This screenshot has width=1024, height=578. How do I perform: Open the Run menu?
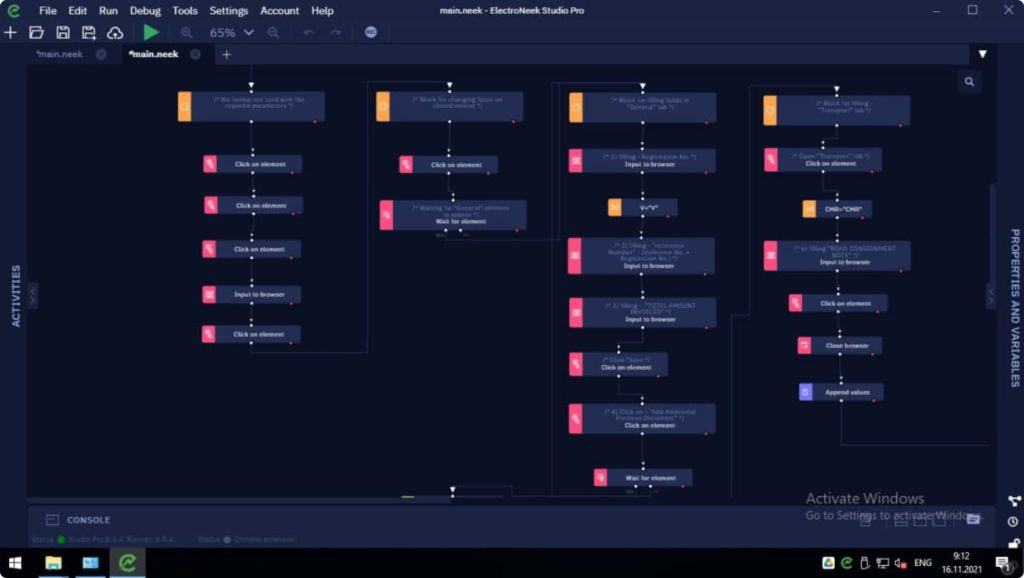[x=108, y=10]
